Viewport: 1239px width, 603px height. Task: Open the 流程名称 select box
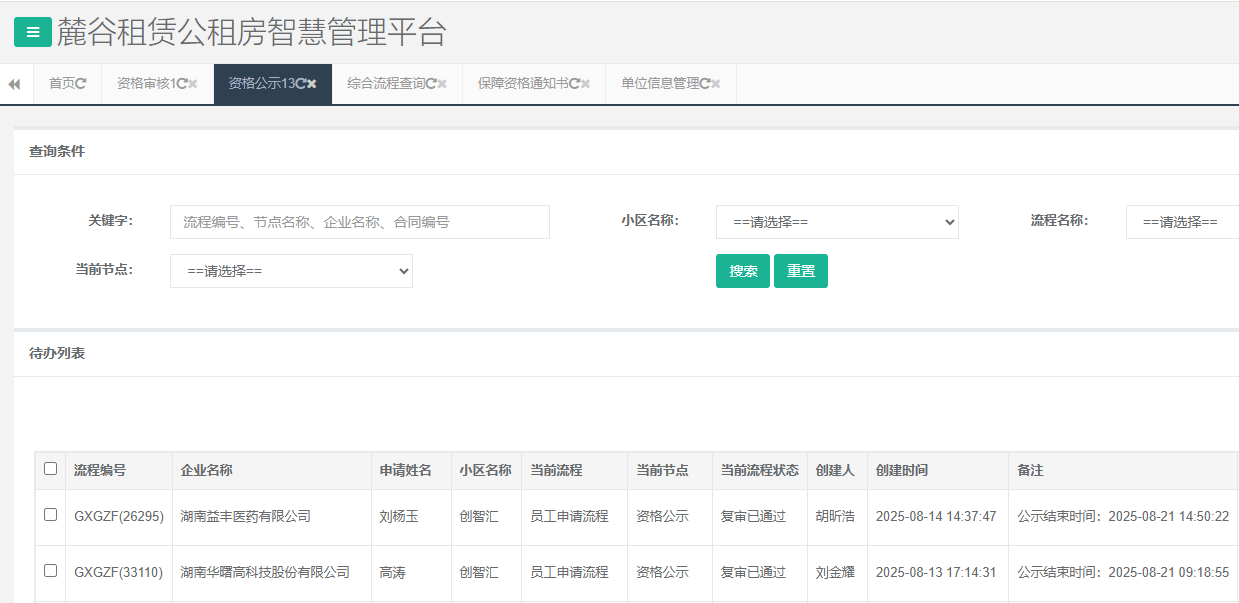[x=1182, y=222]
